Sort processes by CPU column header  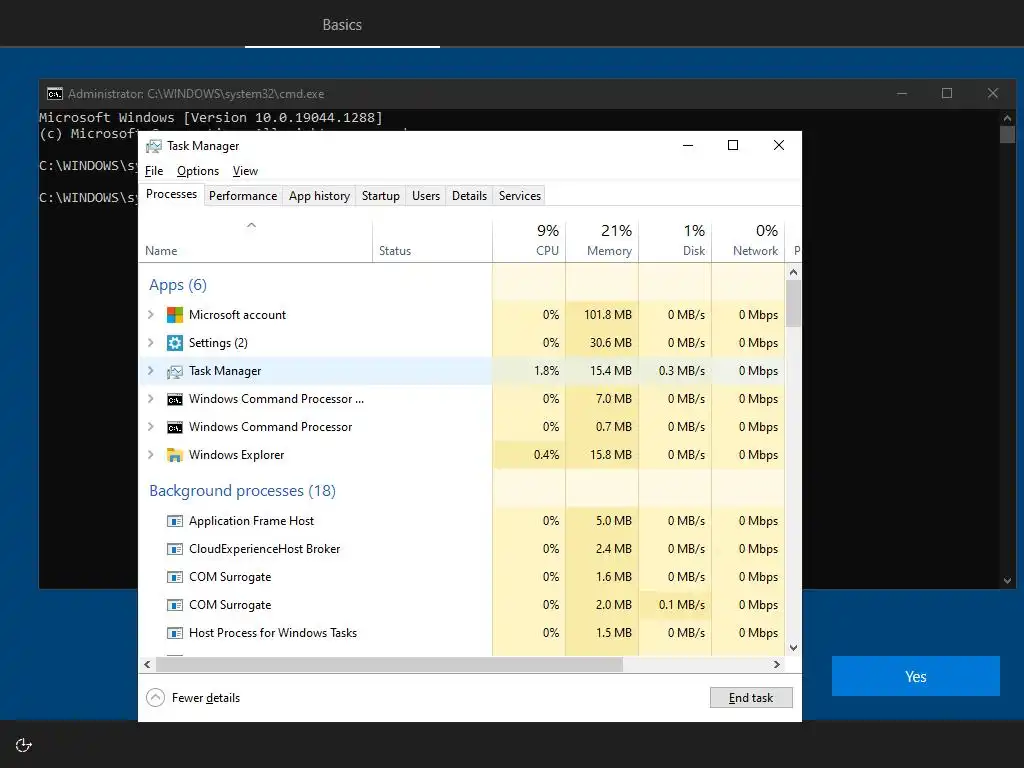pos(529,240)
